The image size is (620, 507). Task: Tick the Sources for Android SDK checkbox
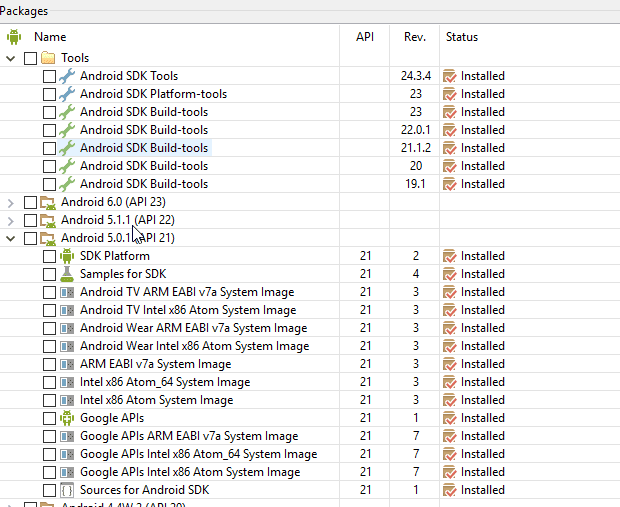tap(49, 490)
